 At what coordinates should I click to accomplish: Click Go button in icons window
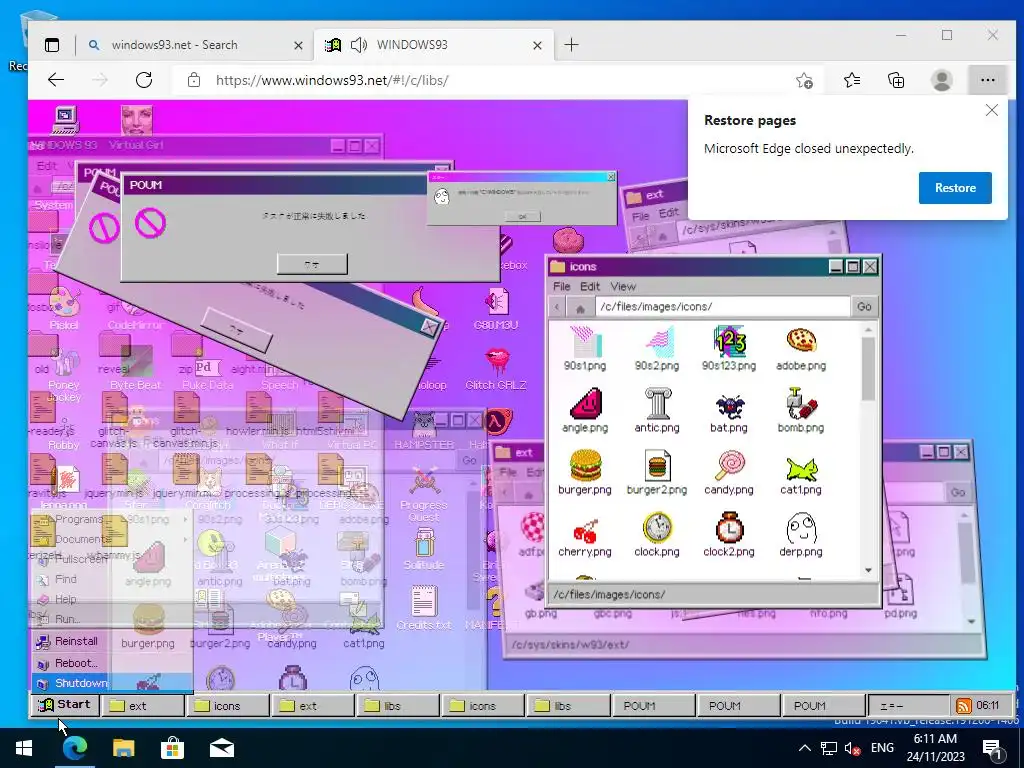click(864, 307)
